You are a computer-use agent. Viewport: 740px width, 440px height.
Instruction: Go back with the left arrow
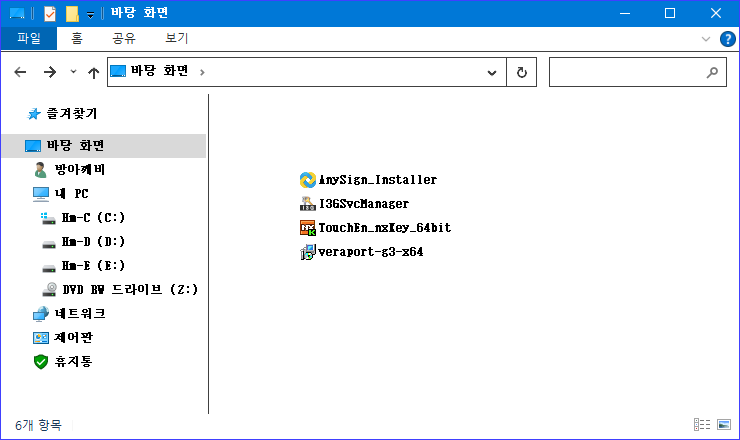20,72
